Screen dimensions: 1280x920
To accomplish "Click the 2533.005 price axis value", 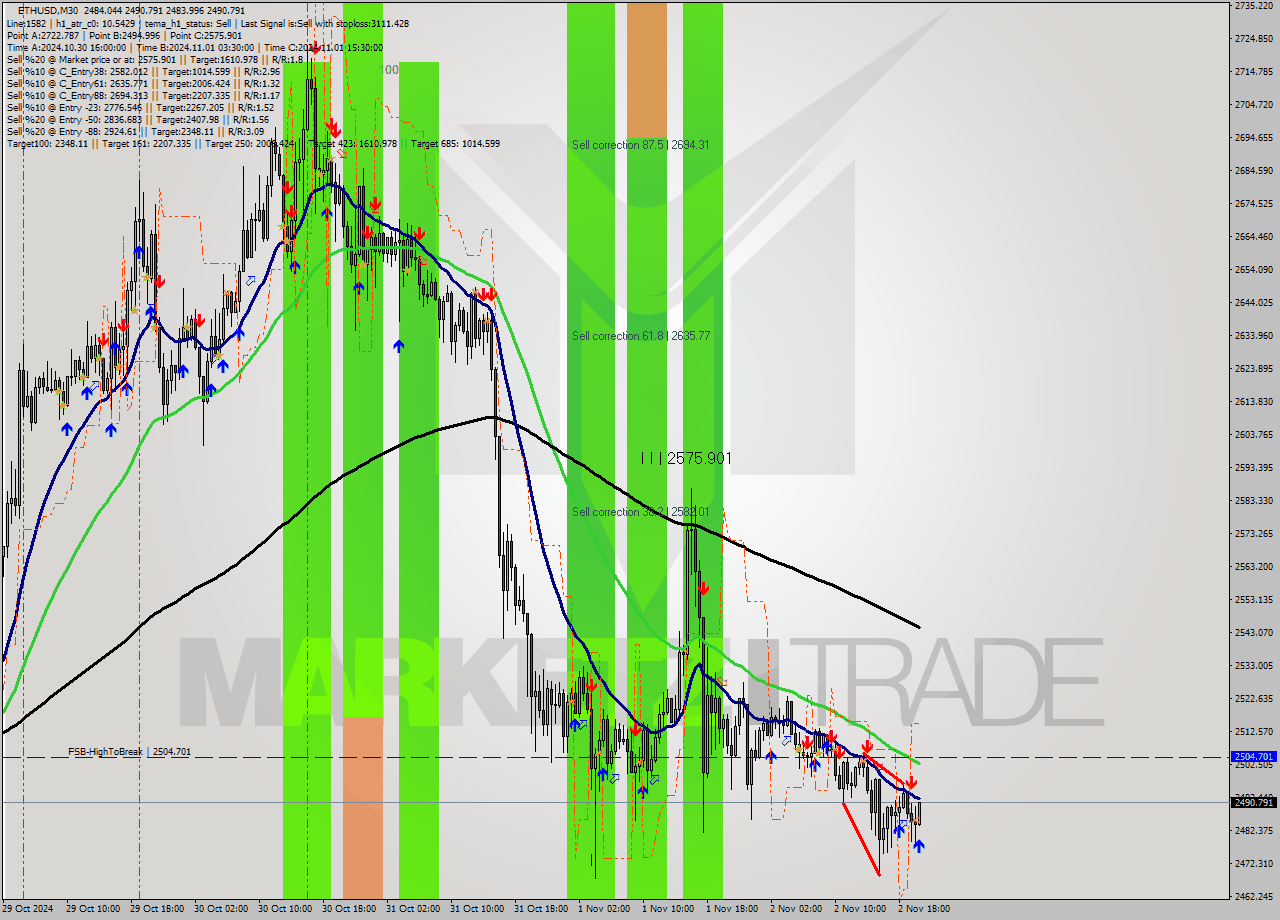I will click(x=1254, y=666).
